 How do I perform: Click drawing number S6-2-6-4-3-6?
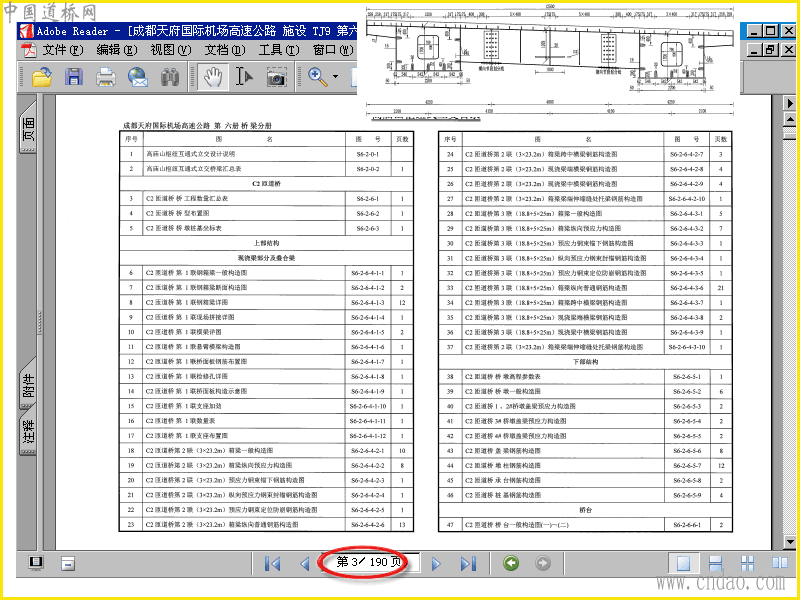pyautogui.click(x=687, y=288)
